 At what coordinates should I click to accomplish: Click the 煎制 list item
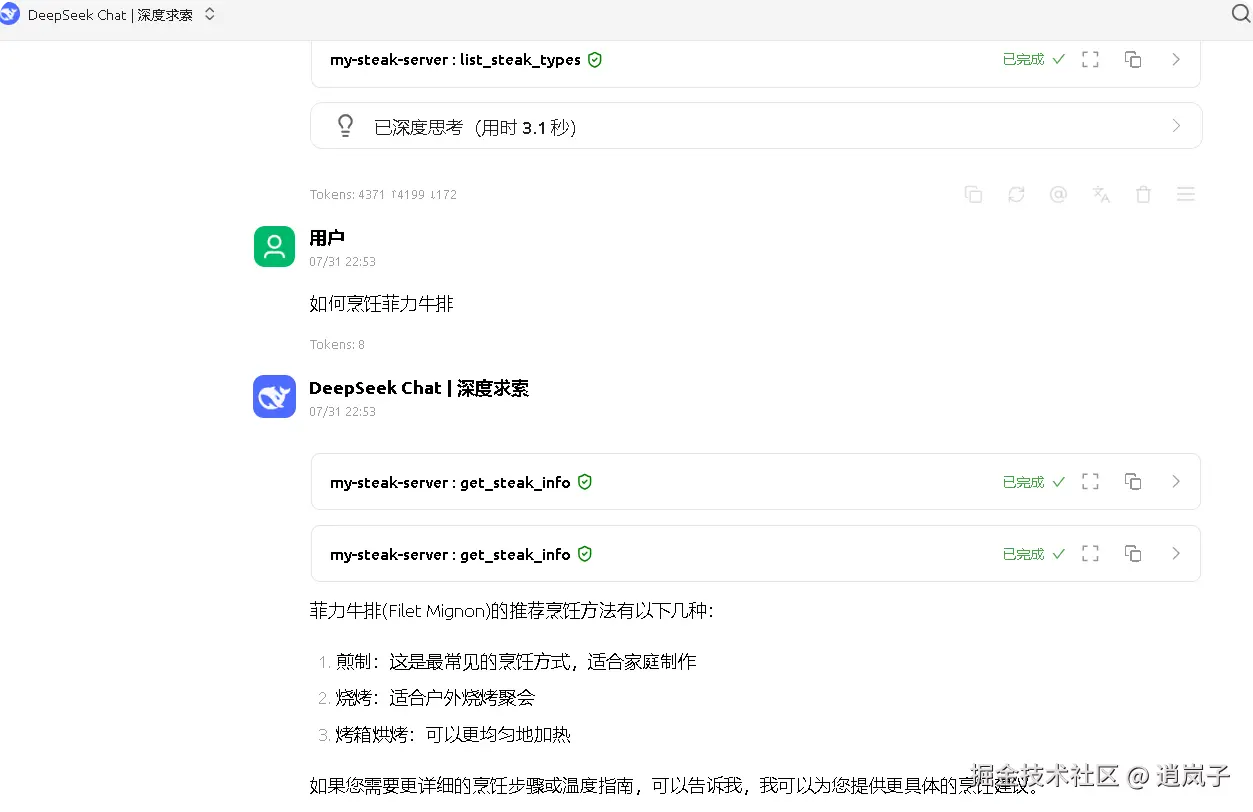[516, 662]
